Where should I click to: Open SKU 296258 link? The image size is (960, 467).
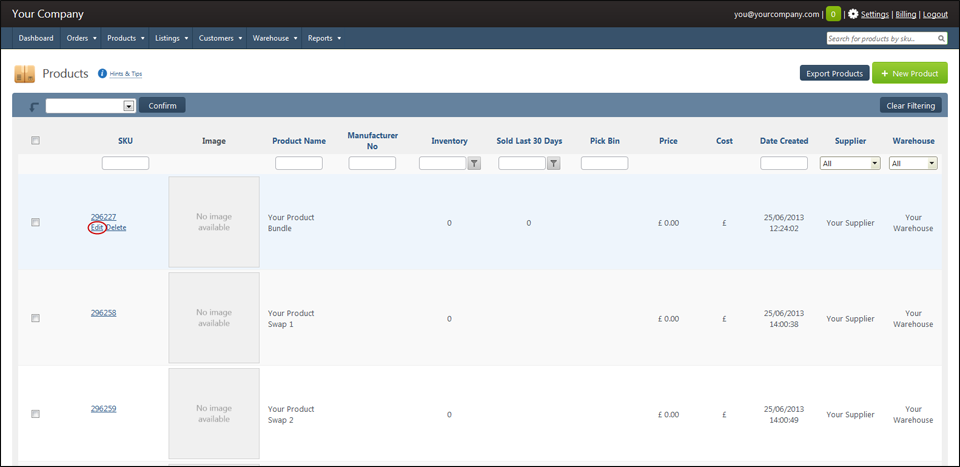pos(103,313)
